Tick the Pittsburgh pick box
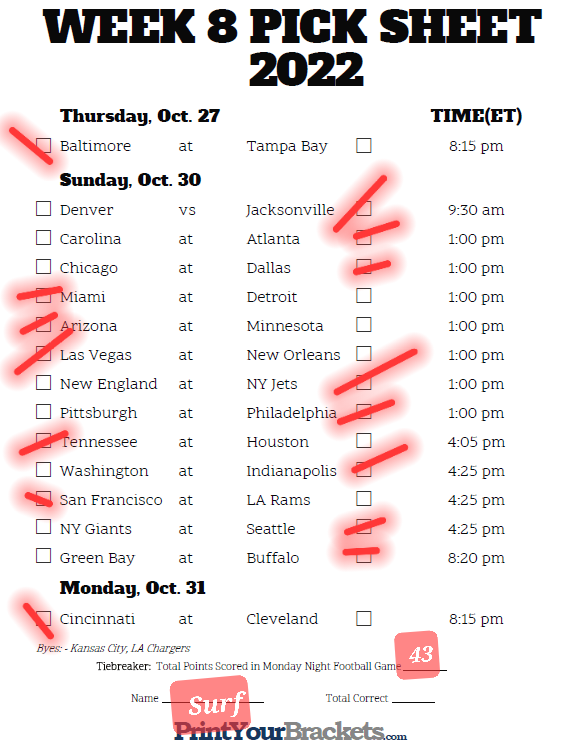 (44, 411)
